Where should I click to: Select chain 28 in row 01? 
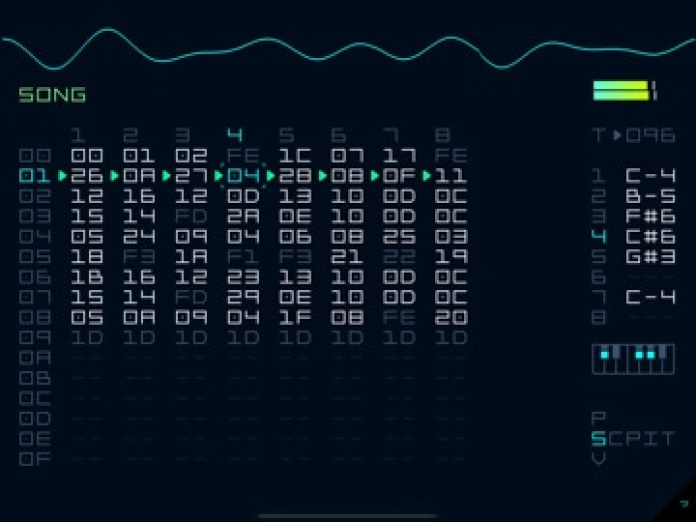pos(295,176)
